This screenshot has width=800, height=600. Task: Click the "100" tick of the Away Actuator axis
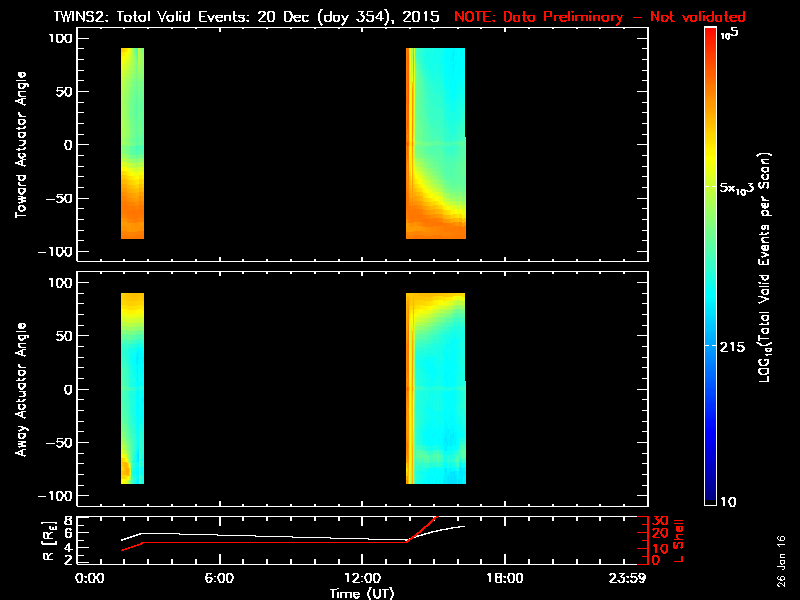click(61, 283)
